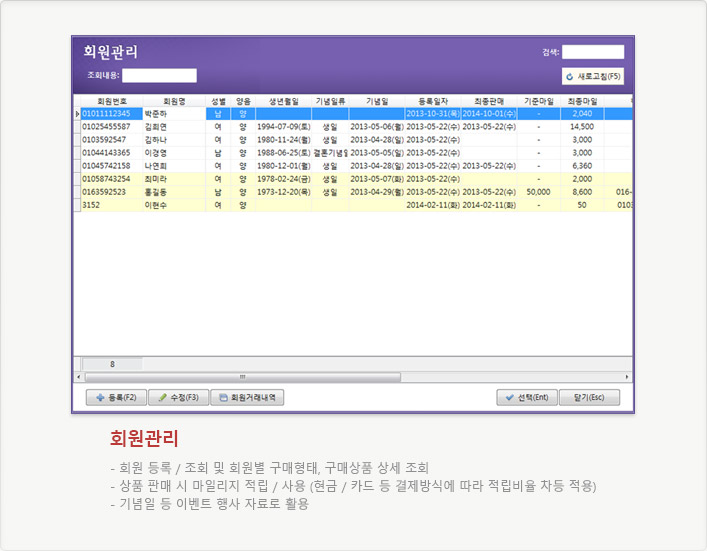Click member name 김하나
This screenshot has height=551, width=707.
tap(174, 140)
